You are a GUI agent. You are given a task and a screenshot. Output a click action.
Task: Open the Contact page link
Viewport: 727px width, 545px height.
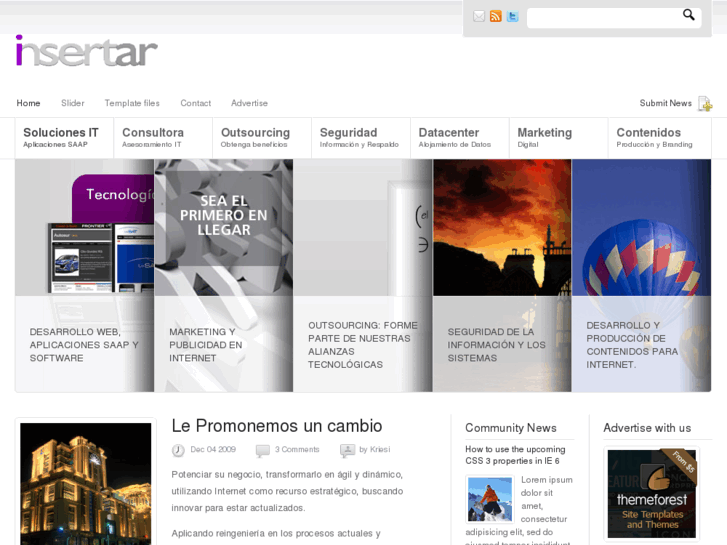(x=196, y=103)
